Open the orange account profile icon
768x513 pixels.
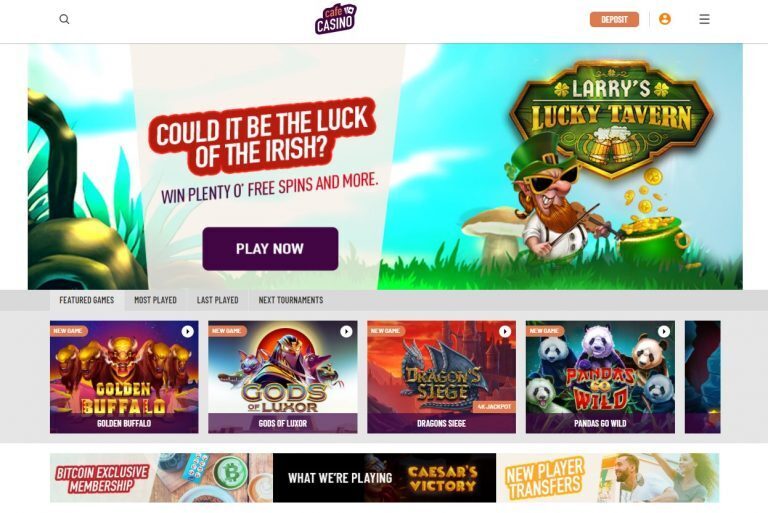tap(665, 19)
